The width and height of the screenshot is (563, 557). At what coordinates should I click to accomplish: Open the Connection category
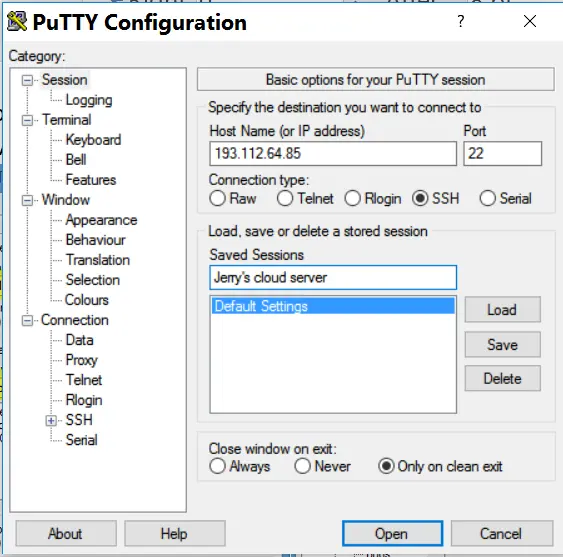[75, 320]
